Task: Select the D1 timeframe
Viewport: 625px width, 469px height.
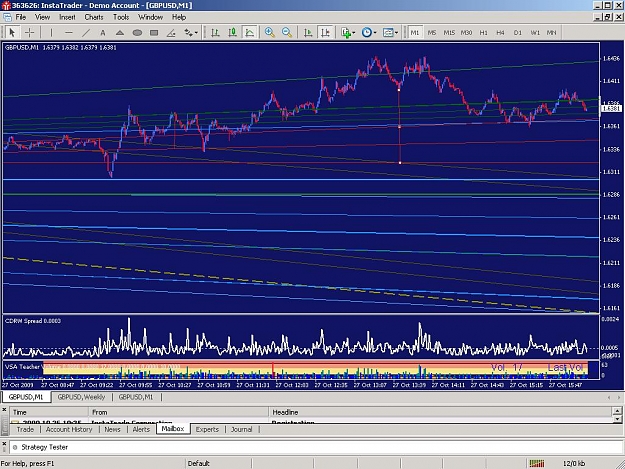Action: click(517, 33)
